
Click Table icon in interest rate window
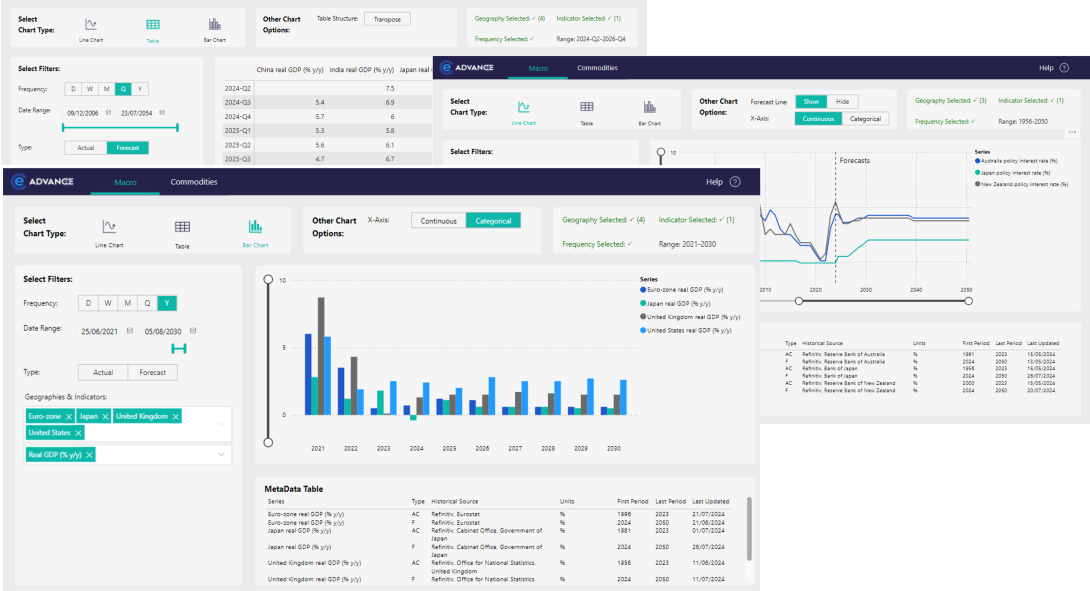587,107
